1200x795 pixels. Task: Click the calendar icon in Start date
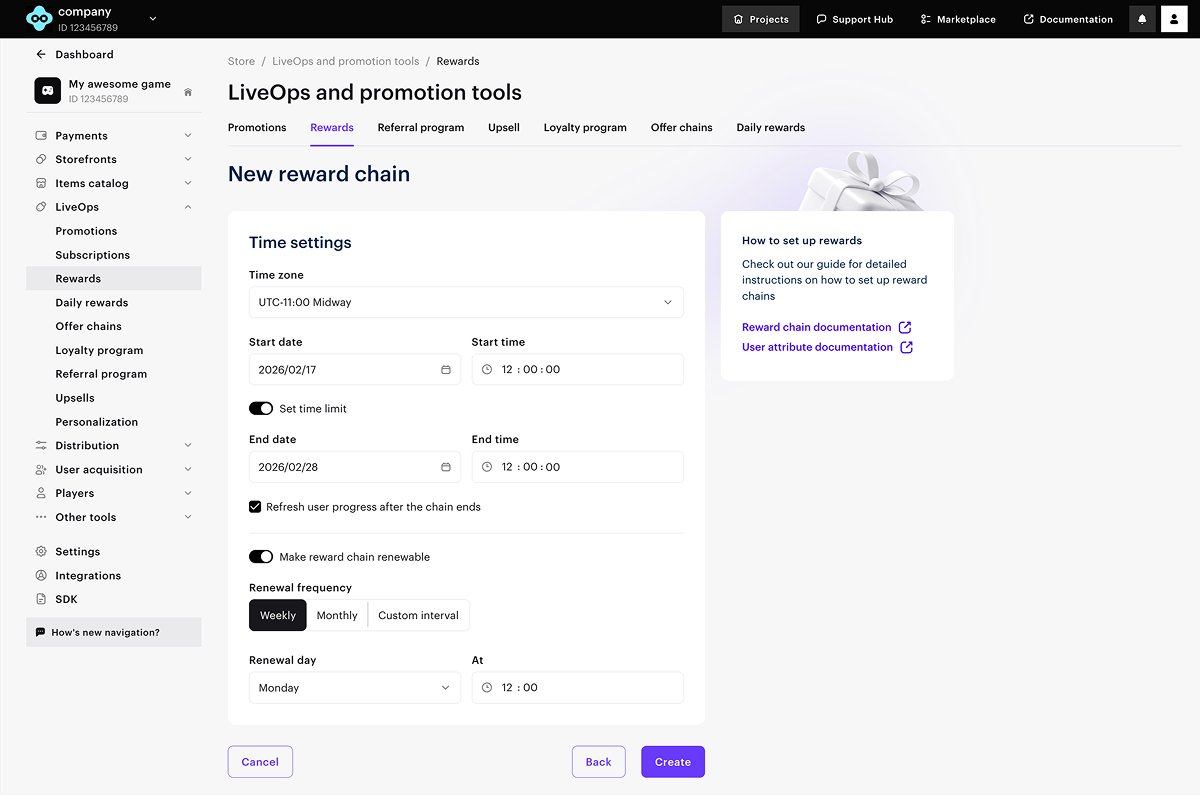coord(446,370)
